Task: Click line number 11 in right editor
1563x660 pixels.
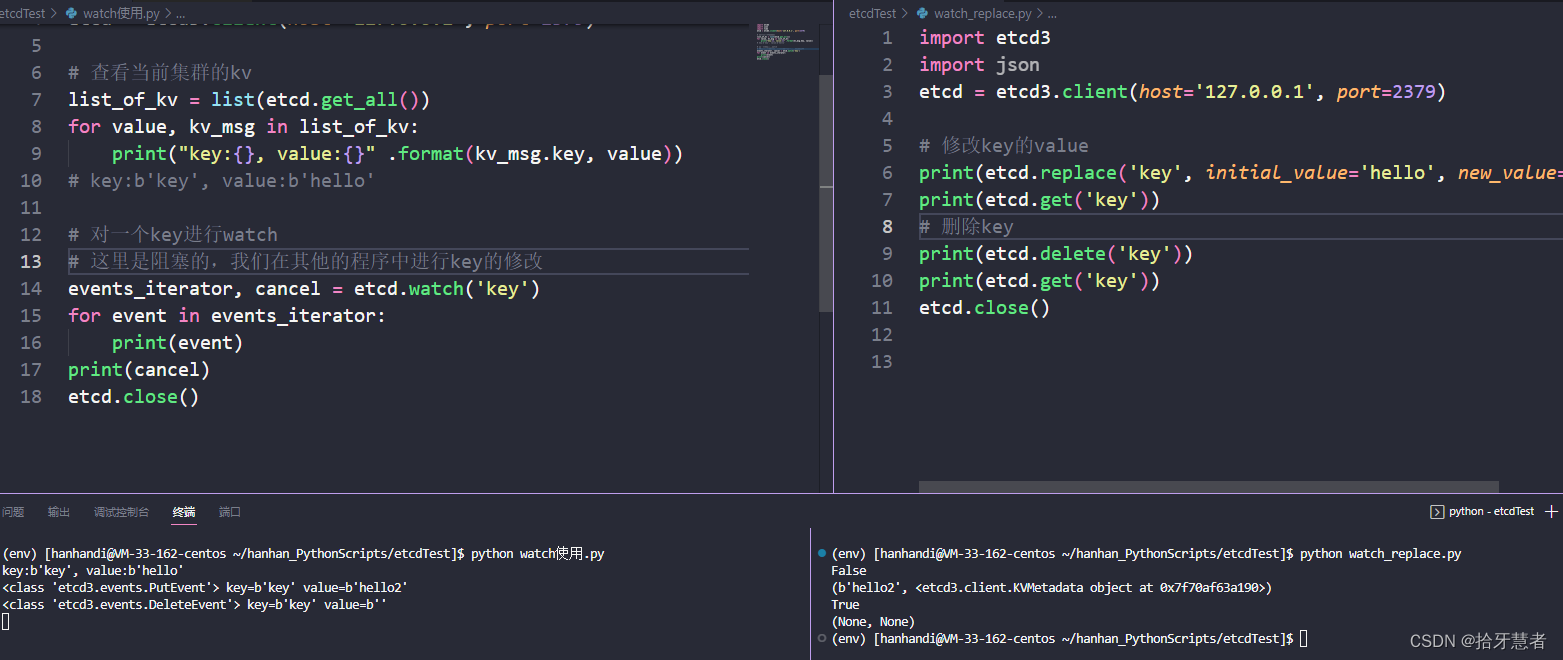Action: (881, 308)
